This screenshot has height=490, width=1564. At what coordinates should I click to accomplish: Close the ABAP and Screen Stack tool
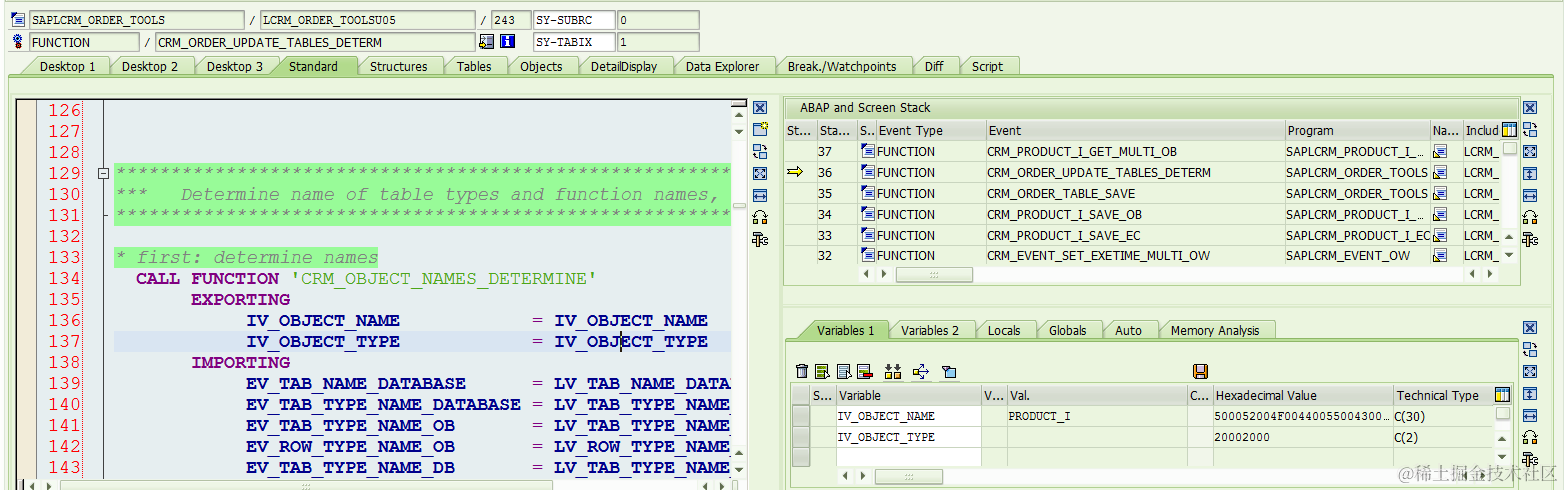[1530, 107]
